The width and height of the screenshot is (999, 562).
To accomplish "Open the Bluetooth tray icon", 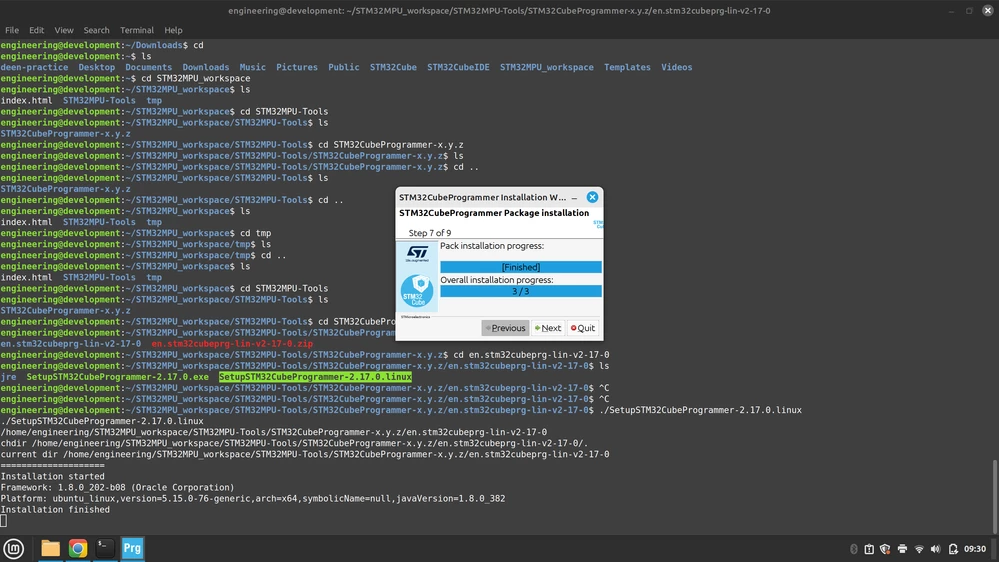I will tap(854, 549).
